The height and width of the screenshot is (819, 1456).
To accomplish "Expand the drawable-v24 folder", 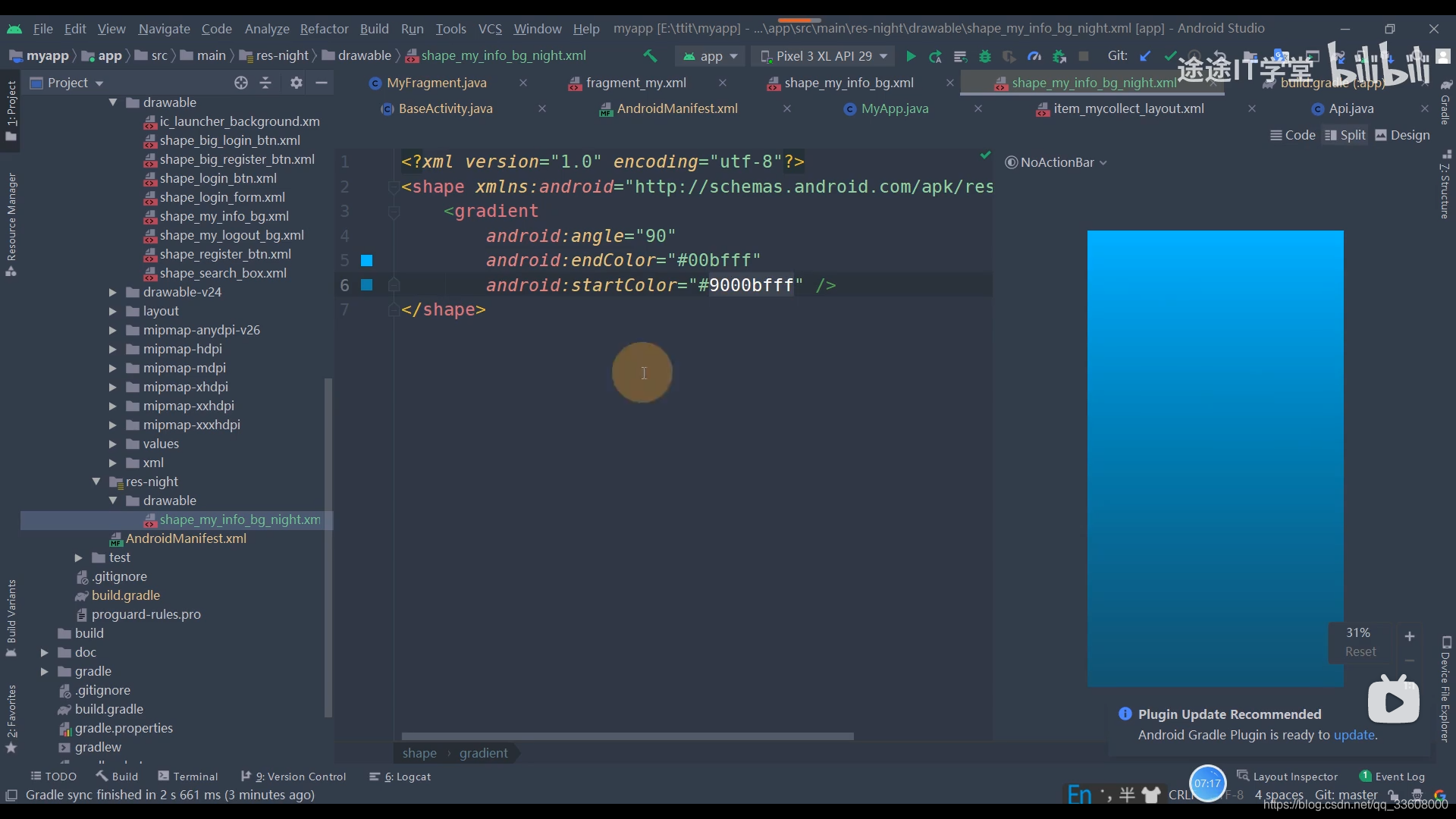I will [112, 292].
